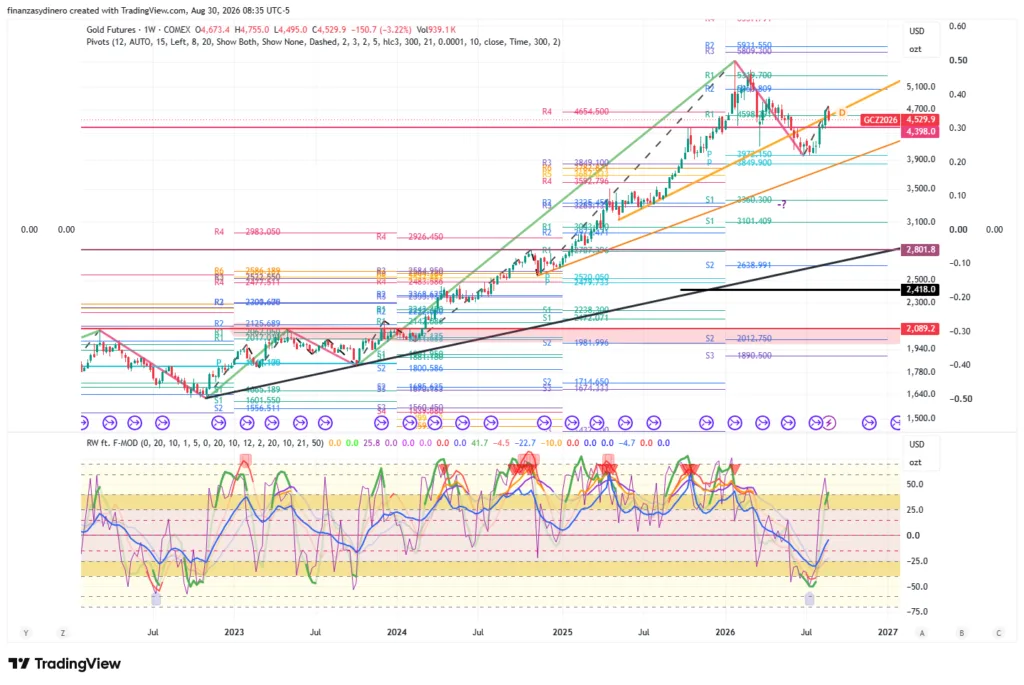The width and height of the screenshot is (1024, 685).
Task: Click the pivot level label 2638.991
Action: (x=754, y=265)
